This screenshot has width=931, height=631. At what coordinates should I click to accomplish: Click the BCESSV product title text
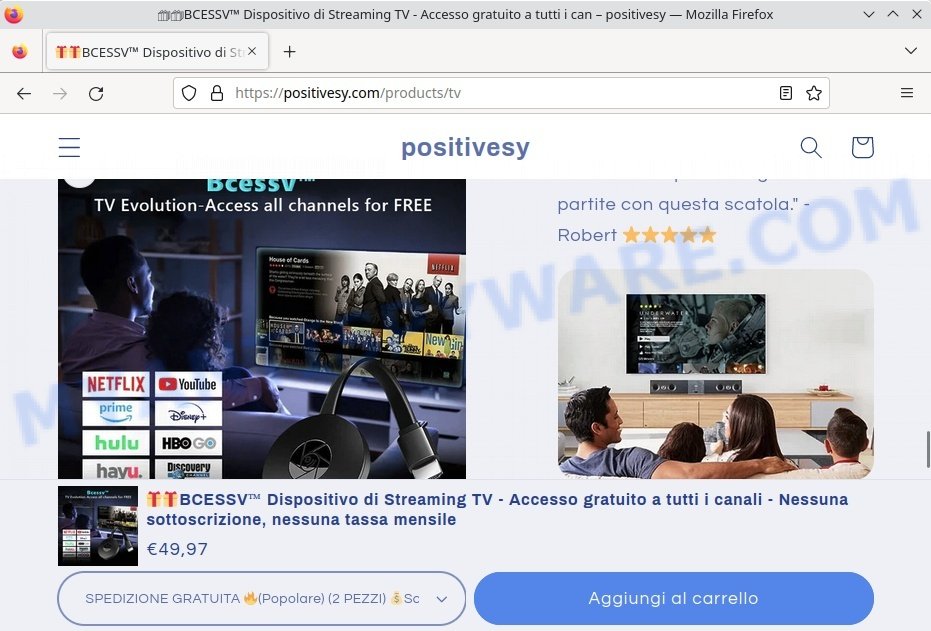[497, 509]
